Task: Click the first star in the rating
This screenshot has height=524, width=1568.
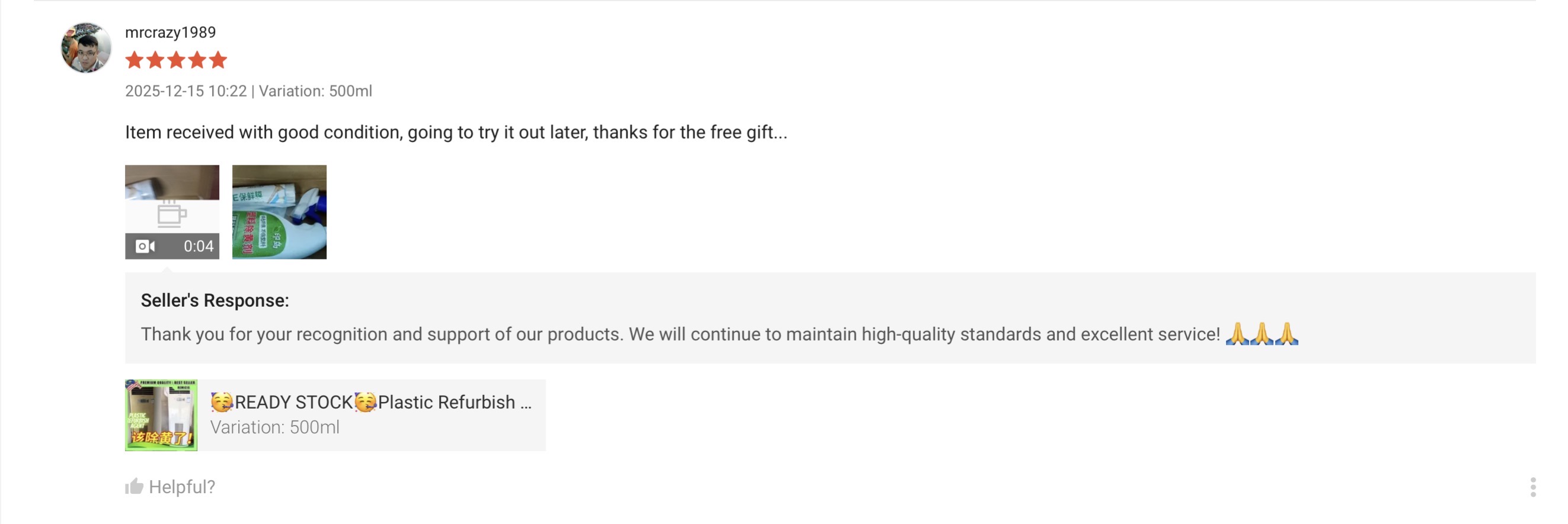Action: [x=135, y=60]
